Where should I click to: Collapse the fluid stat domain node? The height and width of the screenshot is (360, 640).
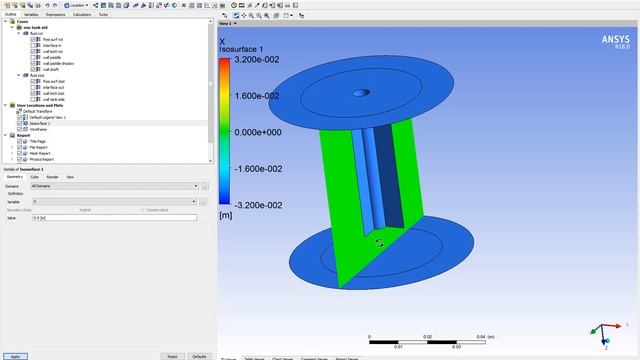click(19, 76)
